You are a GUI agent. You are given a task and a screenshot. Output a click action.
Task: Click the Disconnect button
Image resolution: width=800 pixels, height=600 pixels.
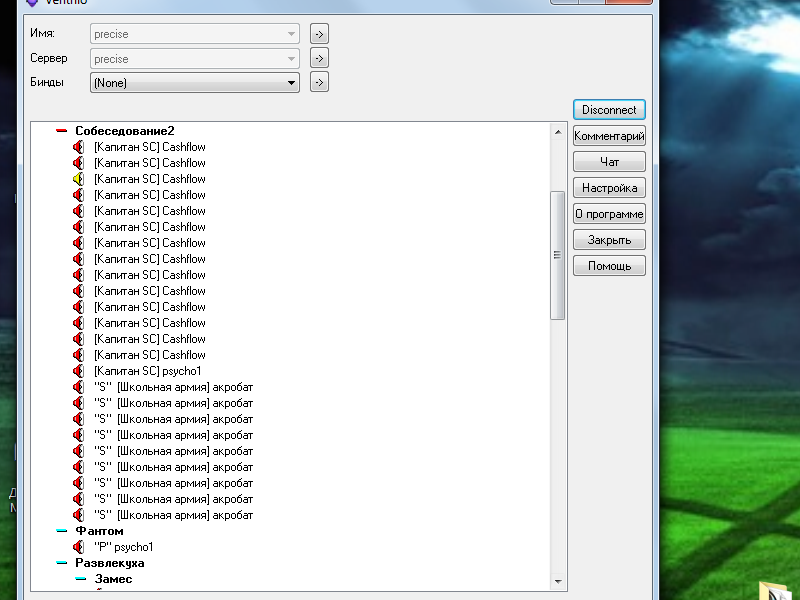[609, 110]
